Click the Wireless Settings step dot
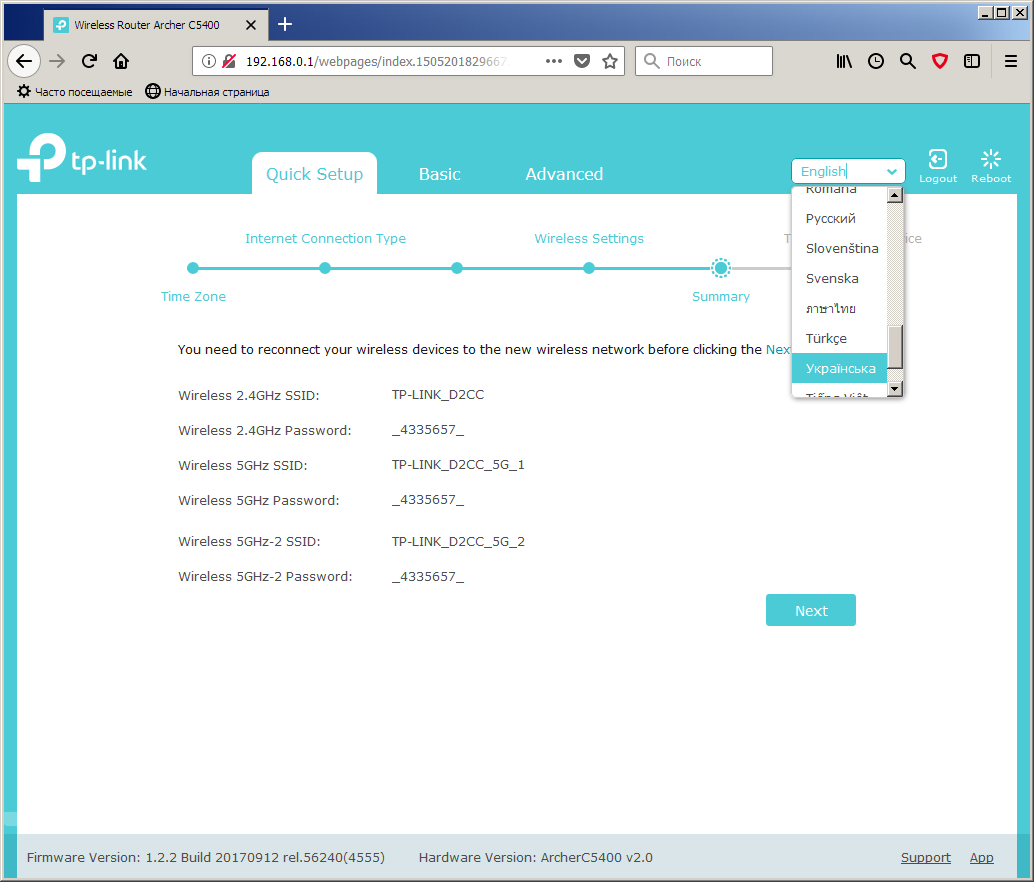 click(589, 268)
